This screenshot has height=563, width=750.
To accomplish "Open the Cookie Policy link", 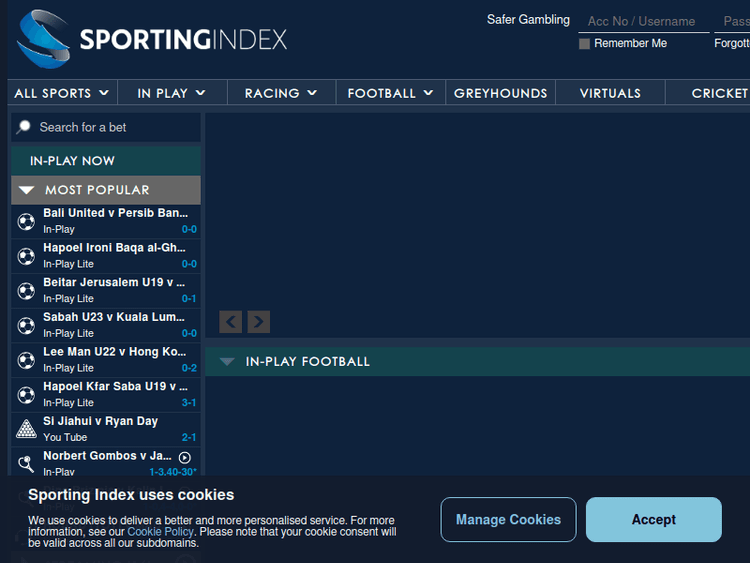I will 160,531.
